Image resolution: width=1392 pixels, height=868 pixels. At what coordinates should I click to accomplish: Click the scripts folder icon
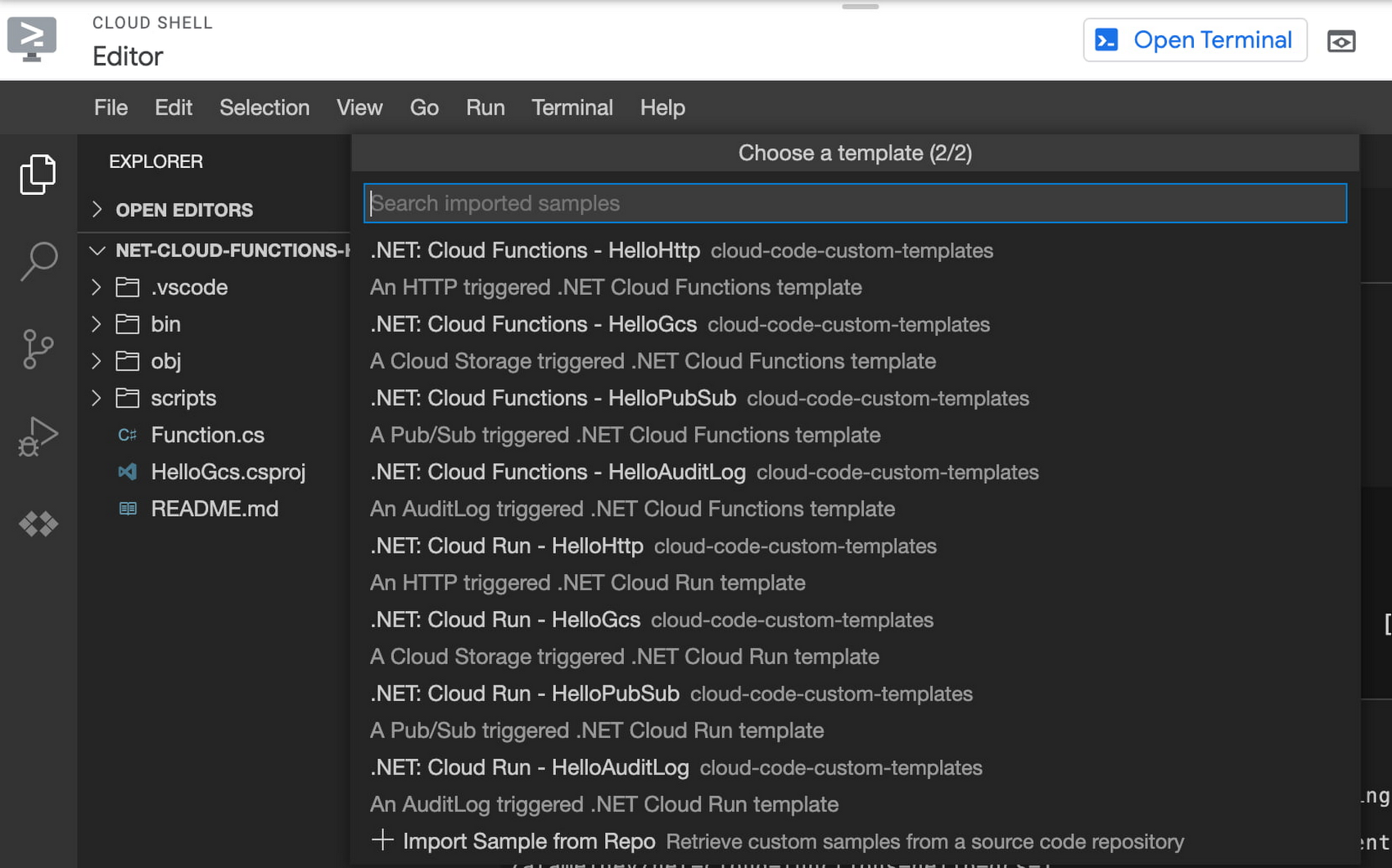pyautogui.click(x=127, y=397)
